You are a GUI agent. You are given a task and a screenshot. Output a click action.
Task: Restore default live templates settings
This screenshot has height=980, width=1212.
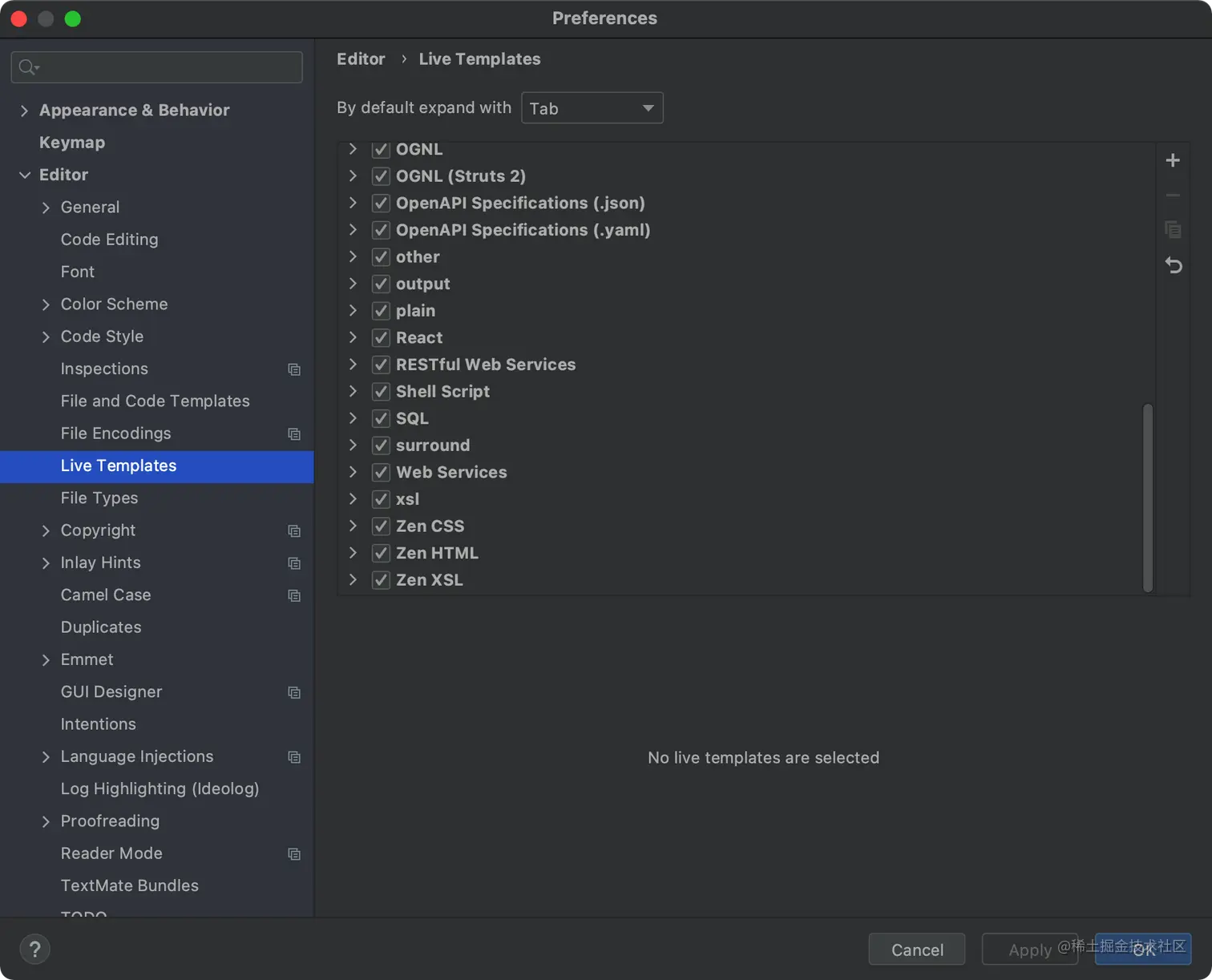1173,265
